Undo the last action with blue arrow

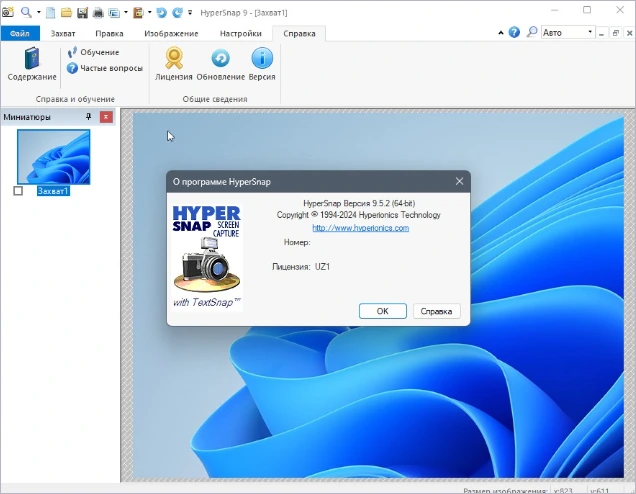pyautogui.click(x=161, y=13)
